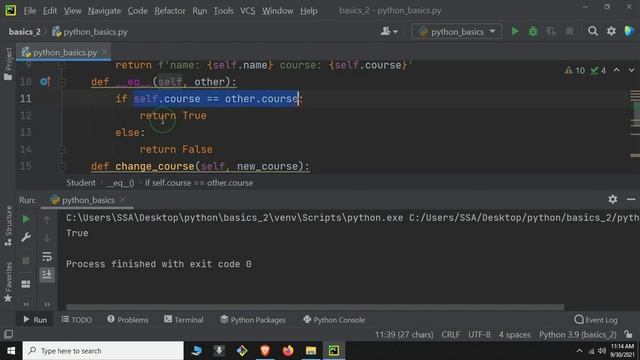This screenshot has height=360, width=640.
Task: Click the colorful JetBrains toolbox icon
Action: click(629, 31)
